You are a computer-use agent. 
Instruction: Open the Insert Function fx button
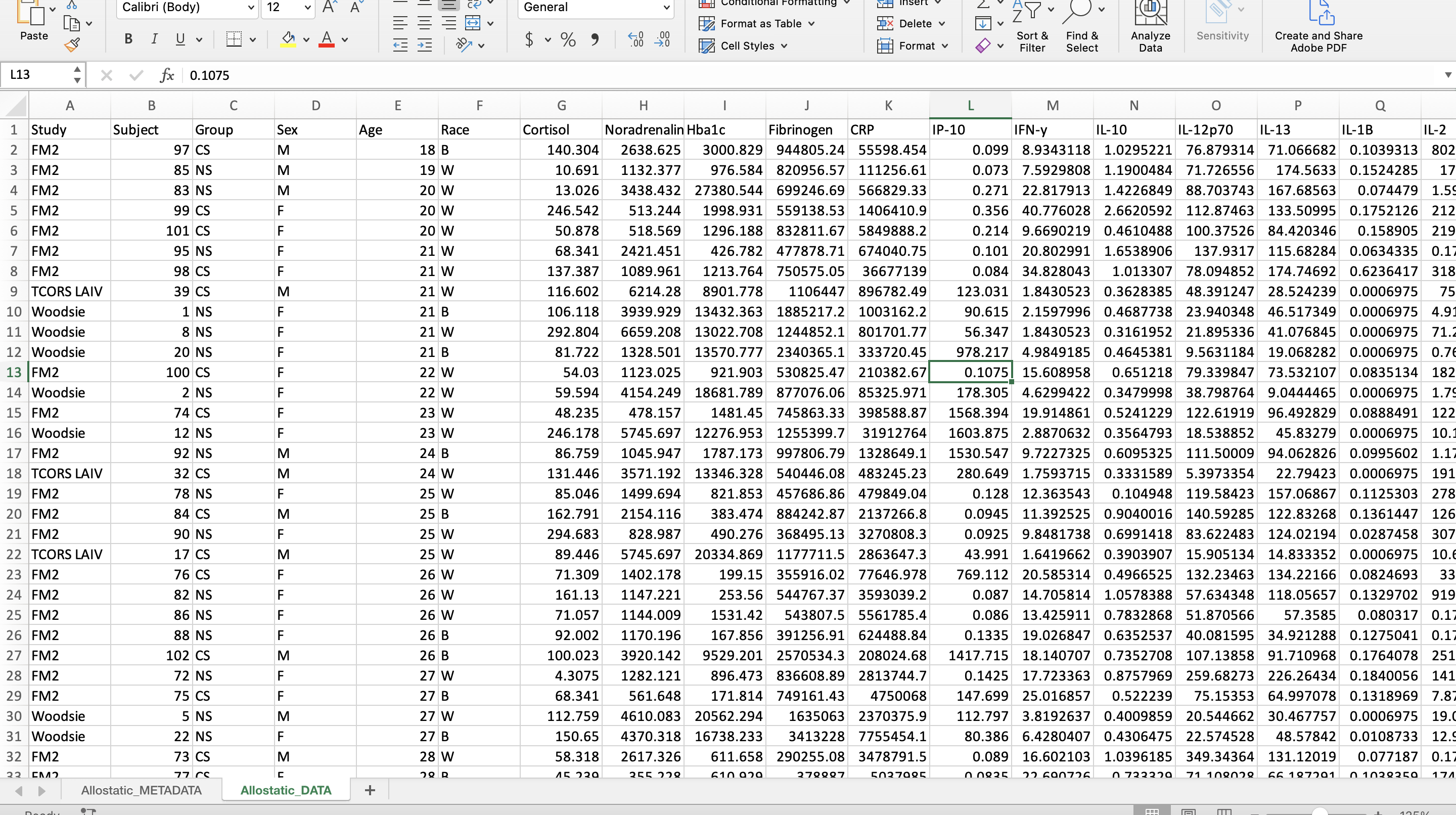[x=166, y=75]
